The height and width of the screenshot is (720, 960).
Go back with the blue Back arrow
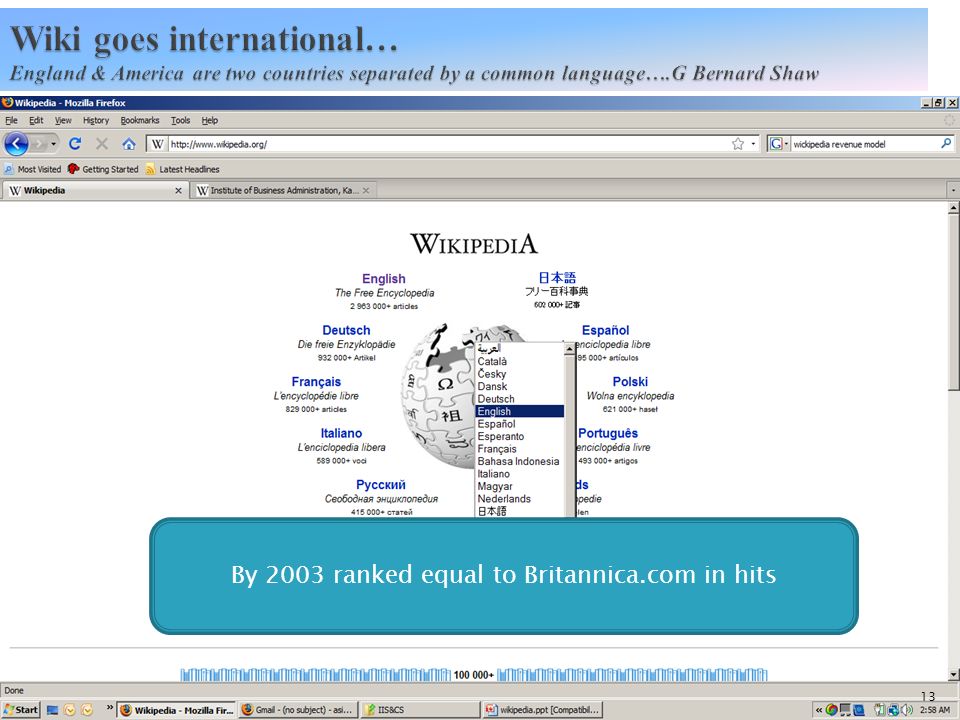click(x=17, y=144)
